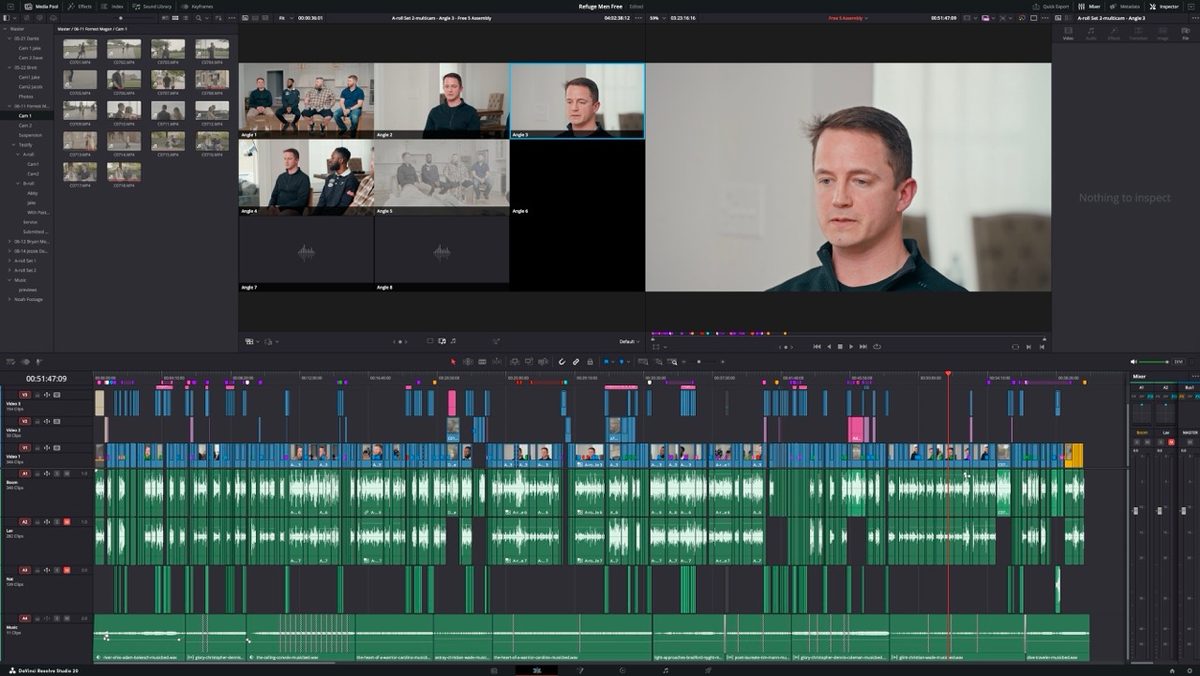This screenshot has height=676, width=1200.
Task: Open the Keyframes panel
Action: 196,6
